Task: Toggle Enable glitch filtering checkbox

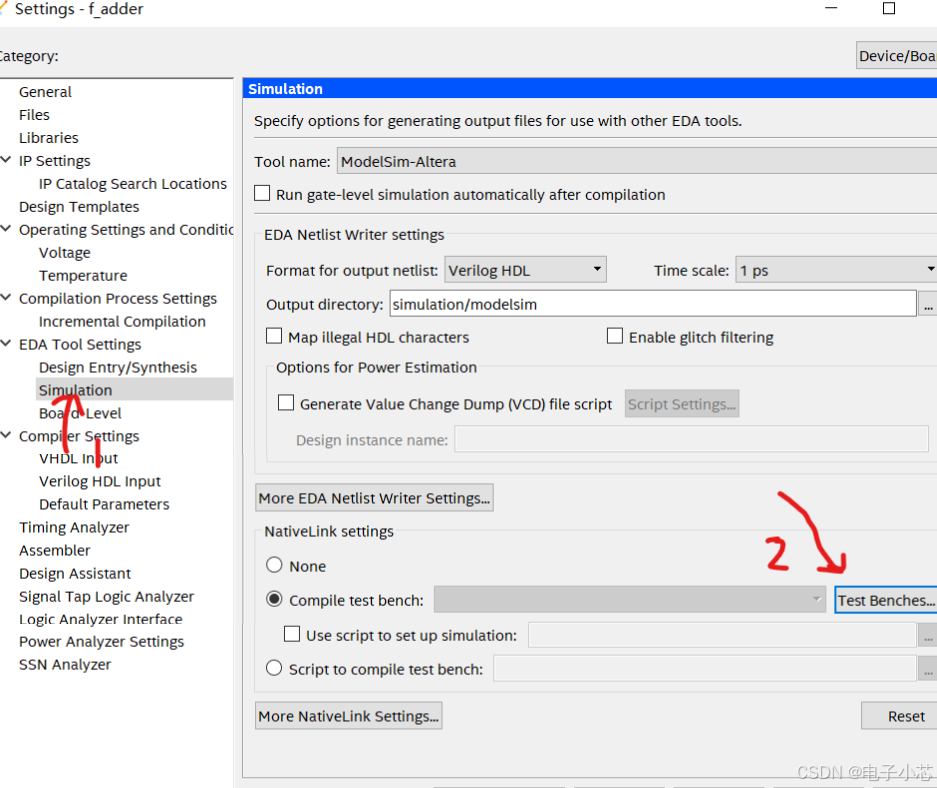Action: coord(615,337)
